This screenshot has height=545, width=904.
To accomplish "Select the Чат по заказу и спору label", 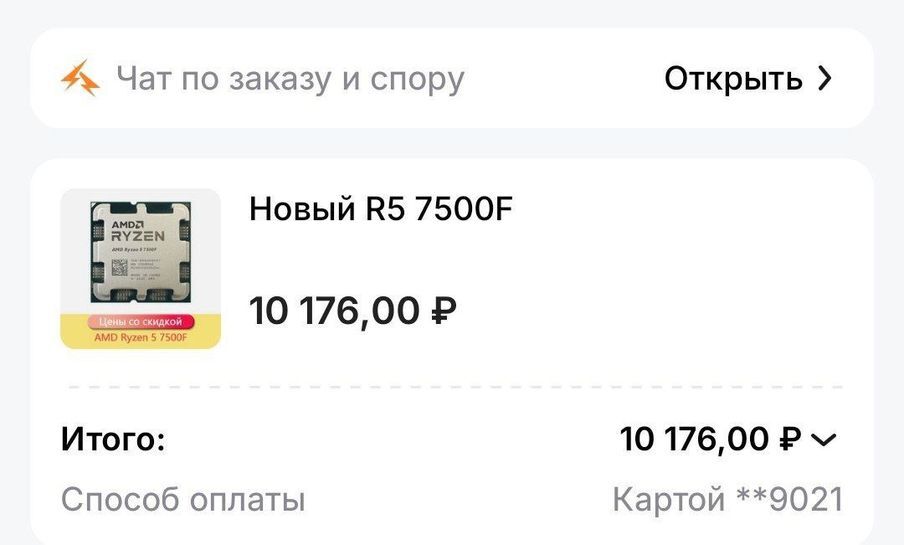I will (x=291, y=78).
